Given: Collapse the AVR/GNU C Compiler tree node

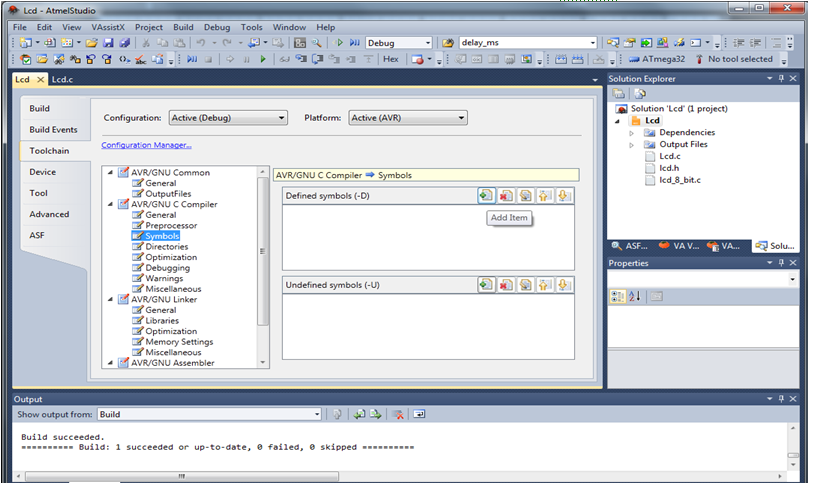Looking at the screenshot, I should pyautogui.click(x=110, y=205).
